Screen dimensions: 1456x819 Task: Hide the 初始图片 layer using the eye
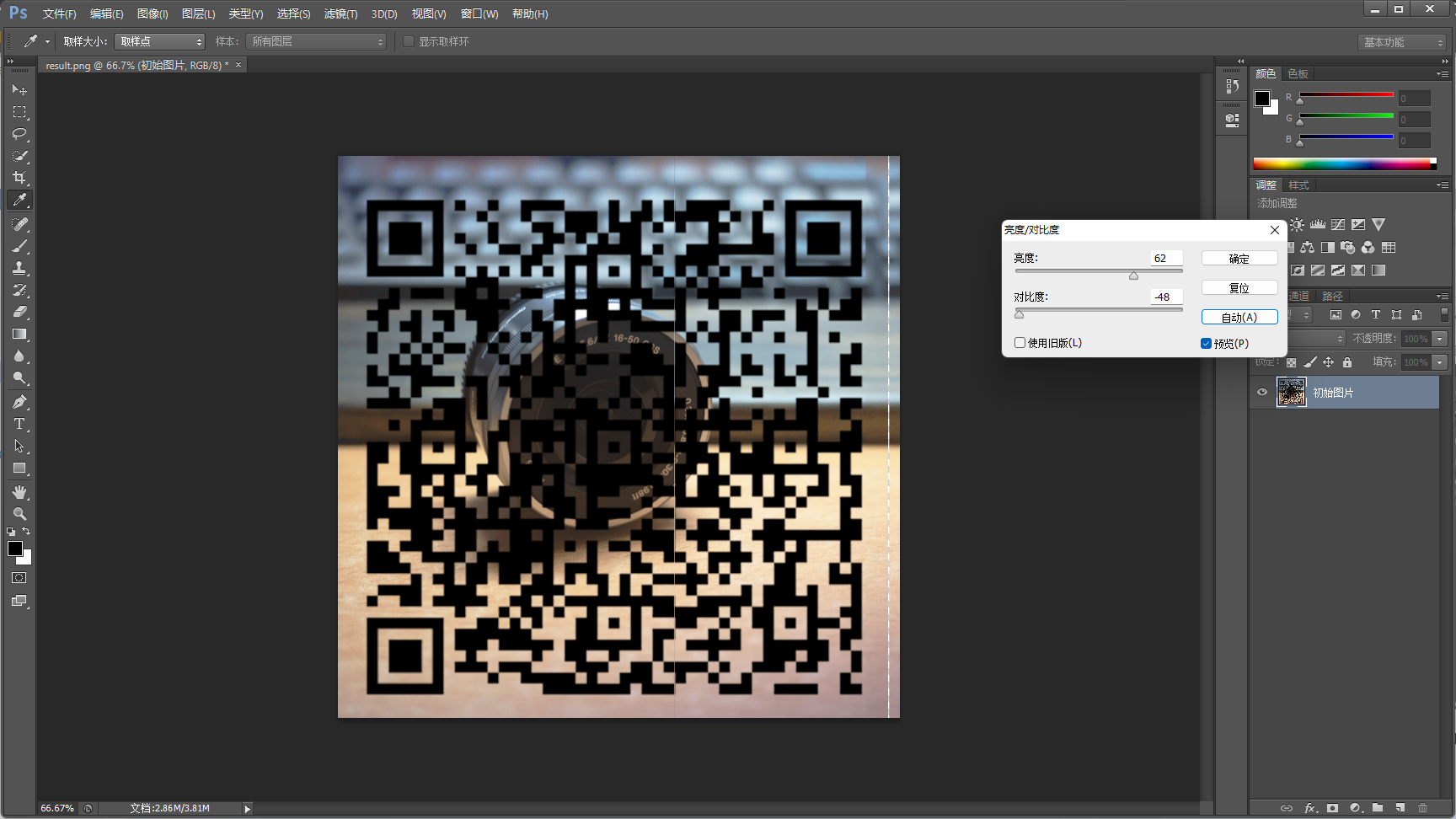(1262, 393)
